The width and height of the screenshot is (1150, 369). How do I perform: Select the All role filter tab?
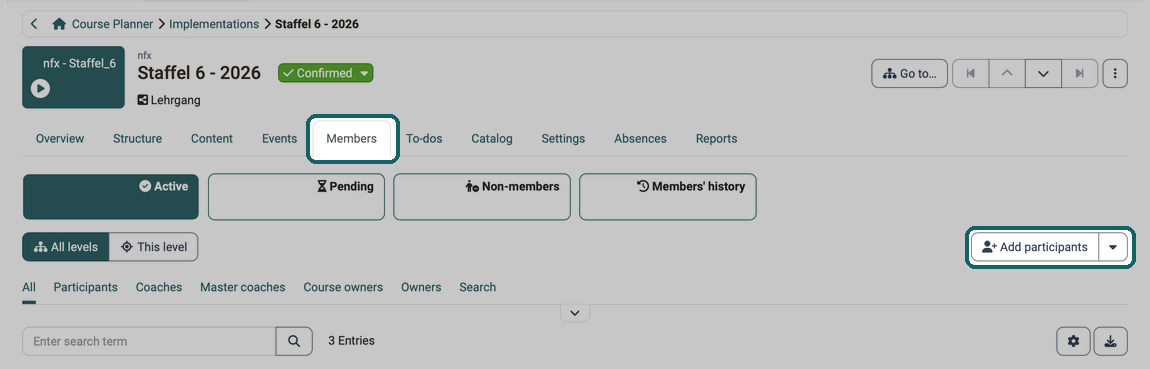[29, 288]
